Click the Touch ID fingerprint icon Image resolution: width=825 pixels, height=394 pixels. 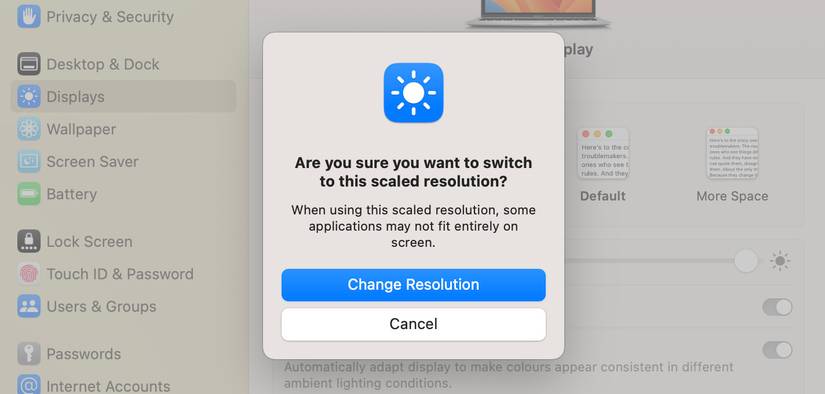[28, 274]
